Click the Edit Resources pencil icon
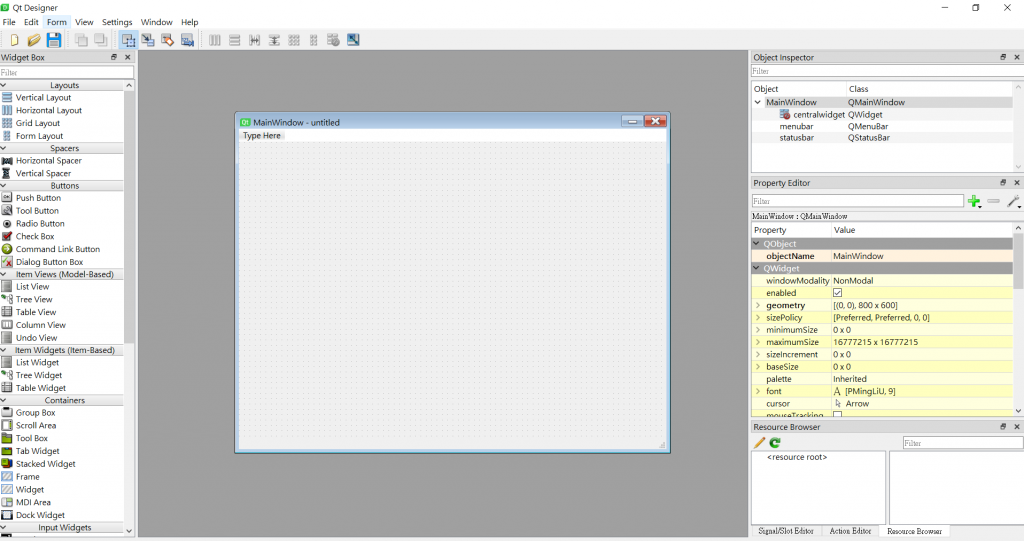1024x541 pixels. [760, 443]
